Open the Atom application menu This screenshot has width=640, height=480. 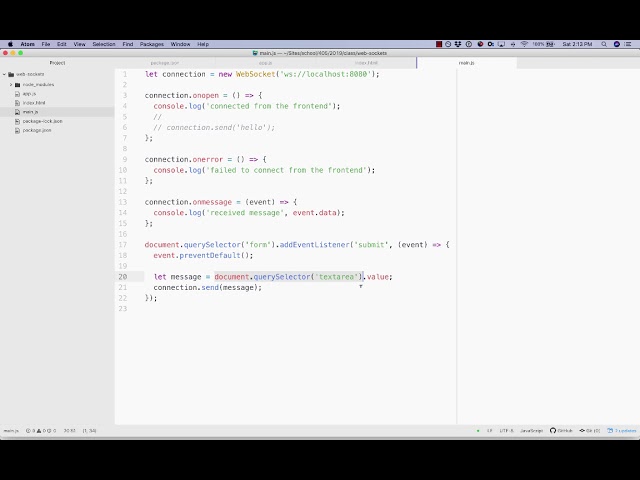[x=28, y=44]
